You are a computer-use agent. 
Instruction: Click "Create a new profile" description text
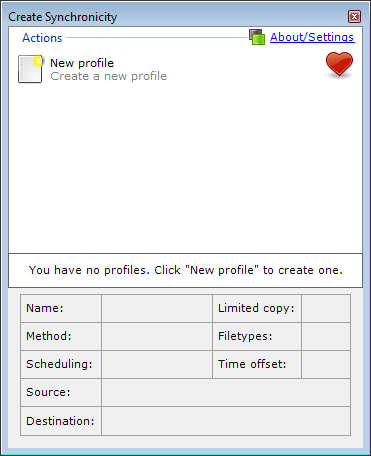[108, 76]
